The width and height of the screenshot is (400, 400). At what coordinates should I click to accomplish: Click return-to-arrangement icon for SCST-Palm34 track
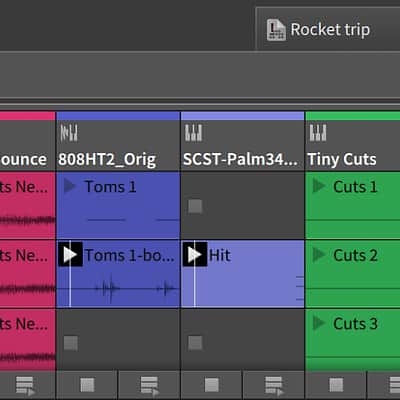274,386
